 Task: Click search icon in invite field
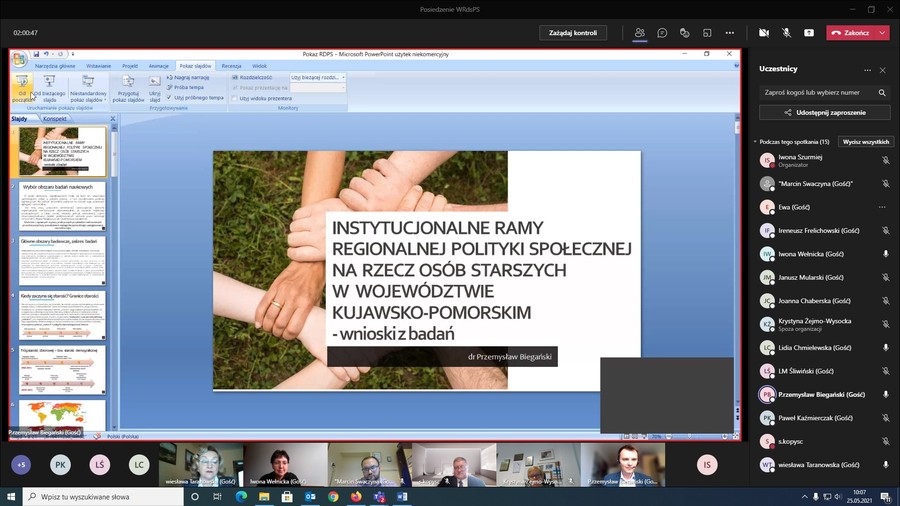882,92
